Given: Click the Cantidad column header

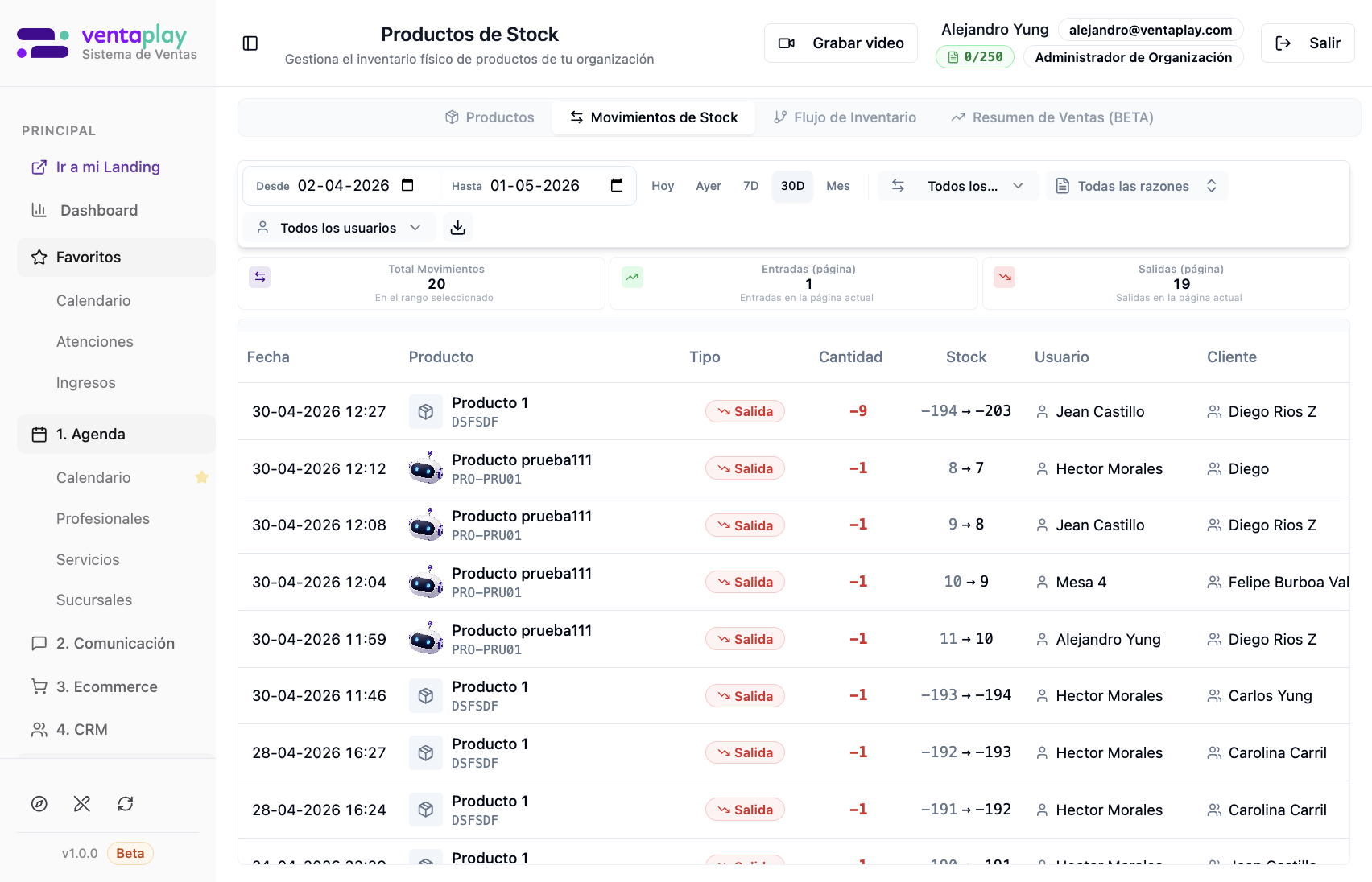Looking at the screenshot, I should tap(850, 357).
